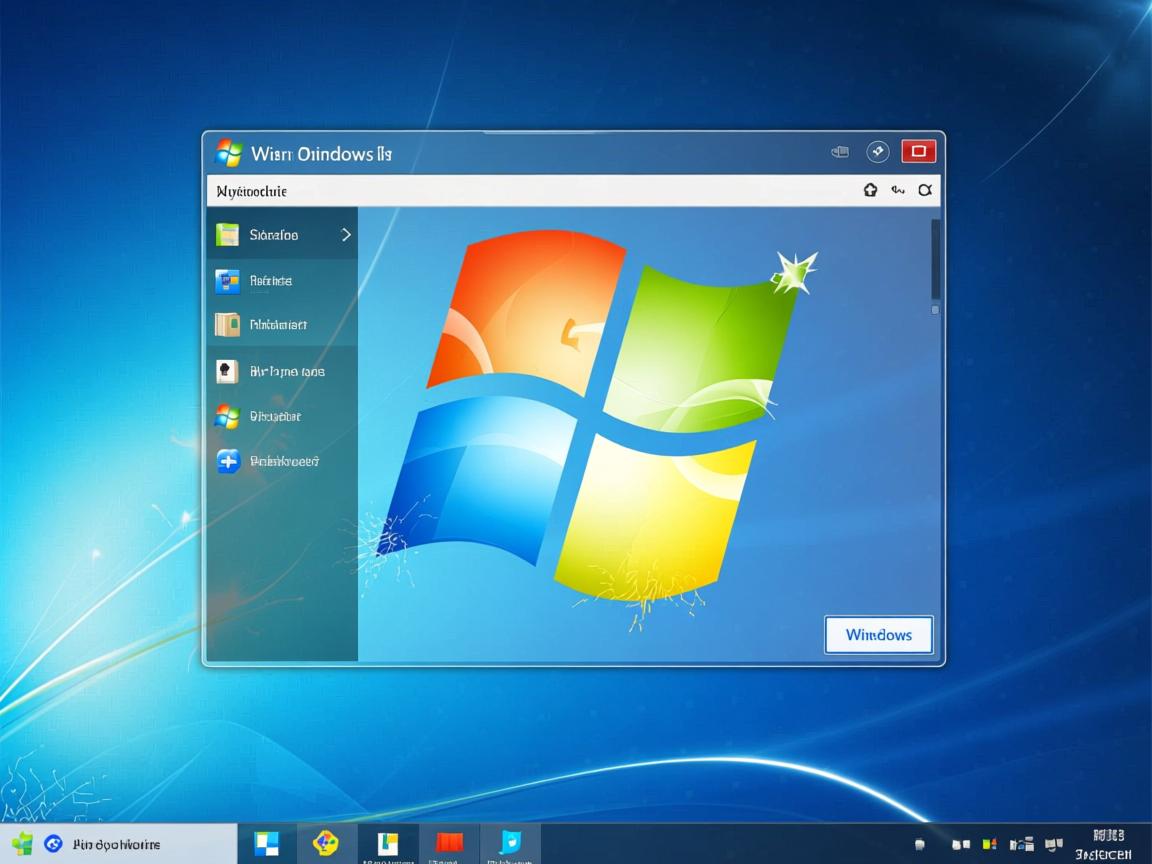This screenshot has width=1152, height=864.
Task: Click the vertical scrollbar thumb in the window
Action: click(935, 259)
